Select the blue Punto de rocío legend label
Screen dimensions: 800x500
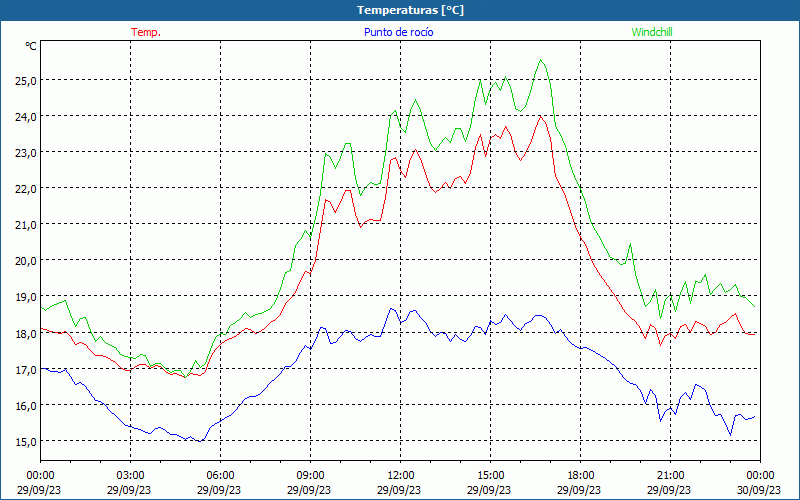click(x=398, y=32)
